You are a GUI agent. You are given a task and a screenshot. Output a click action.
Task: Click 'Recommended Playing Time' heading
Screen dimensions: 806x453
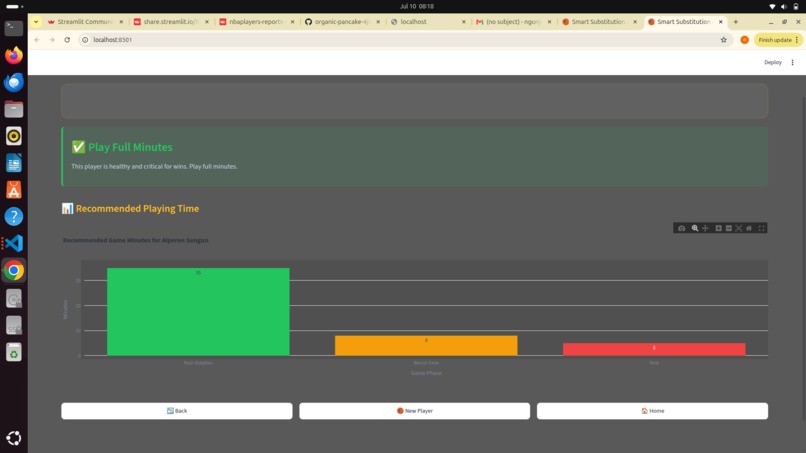click(137, 208)
